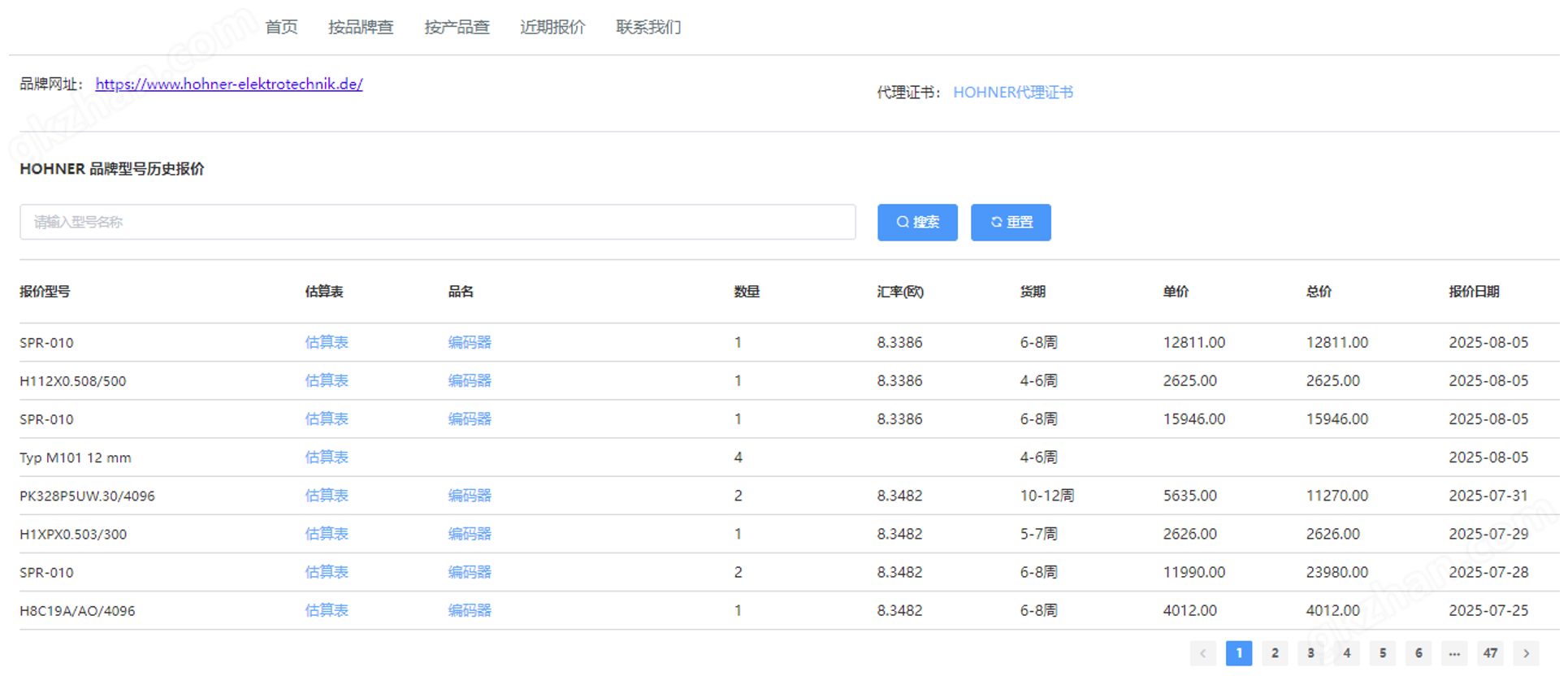The image size is (1568, 676).
Task: Click lead time 10-12周
Action: [1047, 496]
